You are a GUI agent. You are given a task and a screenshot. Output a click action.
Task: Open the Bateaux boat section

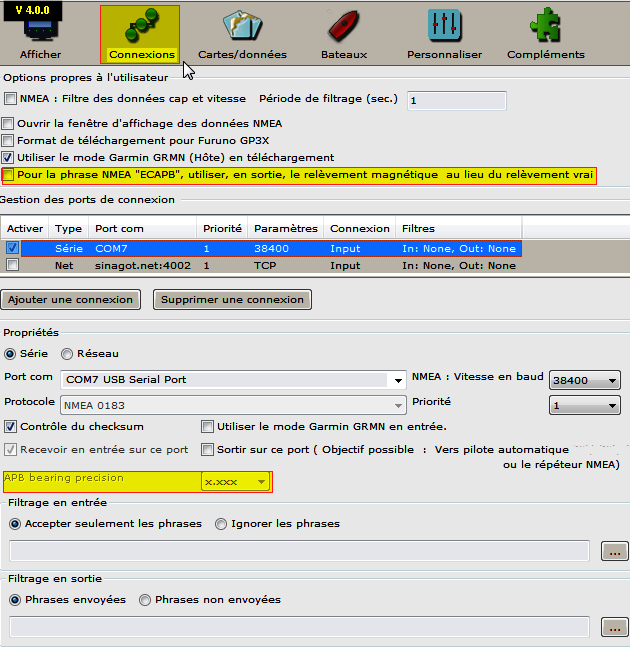pos(343,33)
